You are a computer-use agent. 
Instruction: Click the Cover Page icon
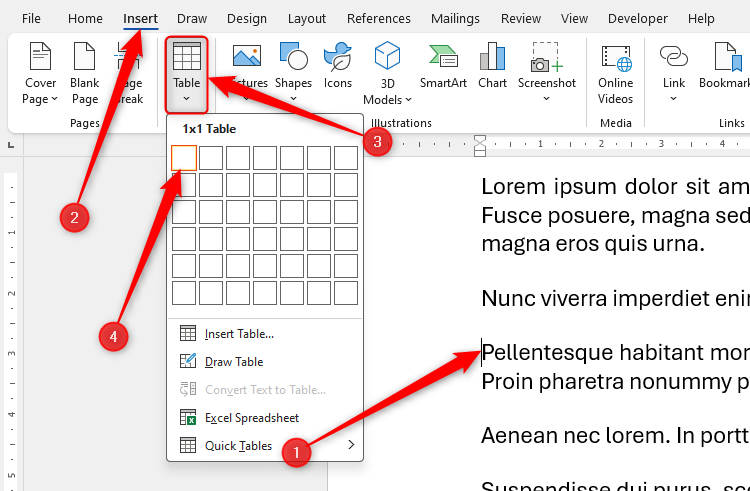point(40,58)
